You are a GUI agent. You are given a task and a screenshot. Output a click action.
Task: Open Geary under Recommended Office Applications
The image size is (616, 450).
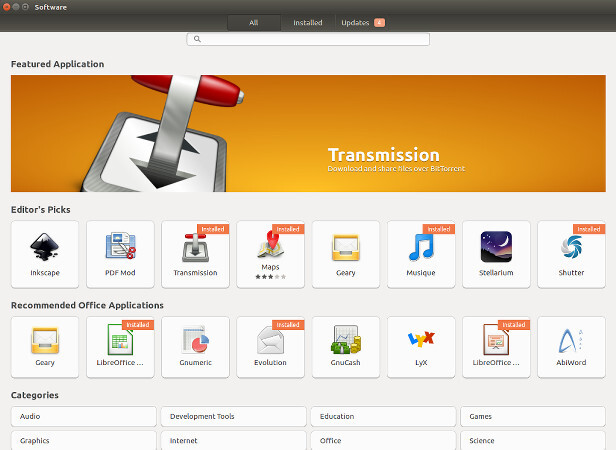tap(45, 347)
